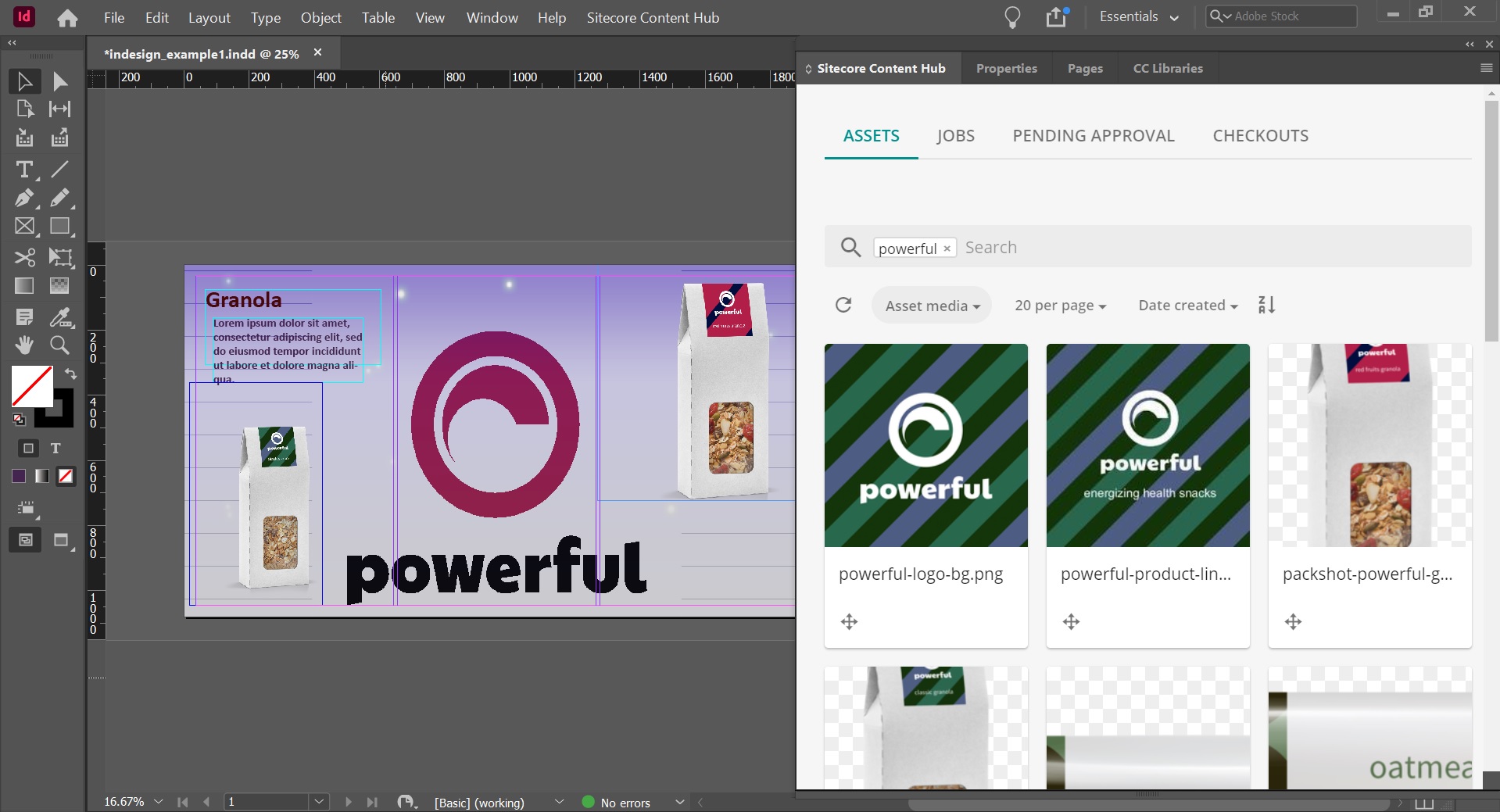The height and width of the screenshot is (812, 1500).
Task: Go to InDesign Home screen
Action: [68, 17]
